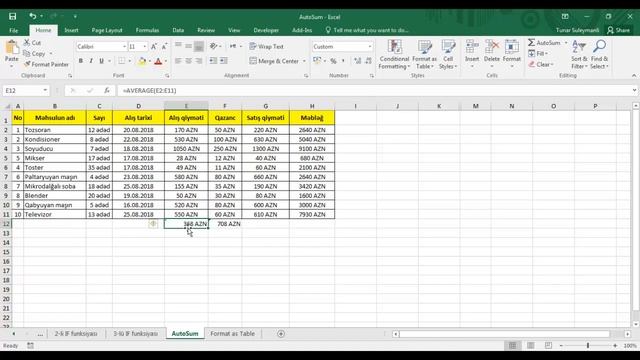Collapse the ribbon with the arrow

point(633,76)
